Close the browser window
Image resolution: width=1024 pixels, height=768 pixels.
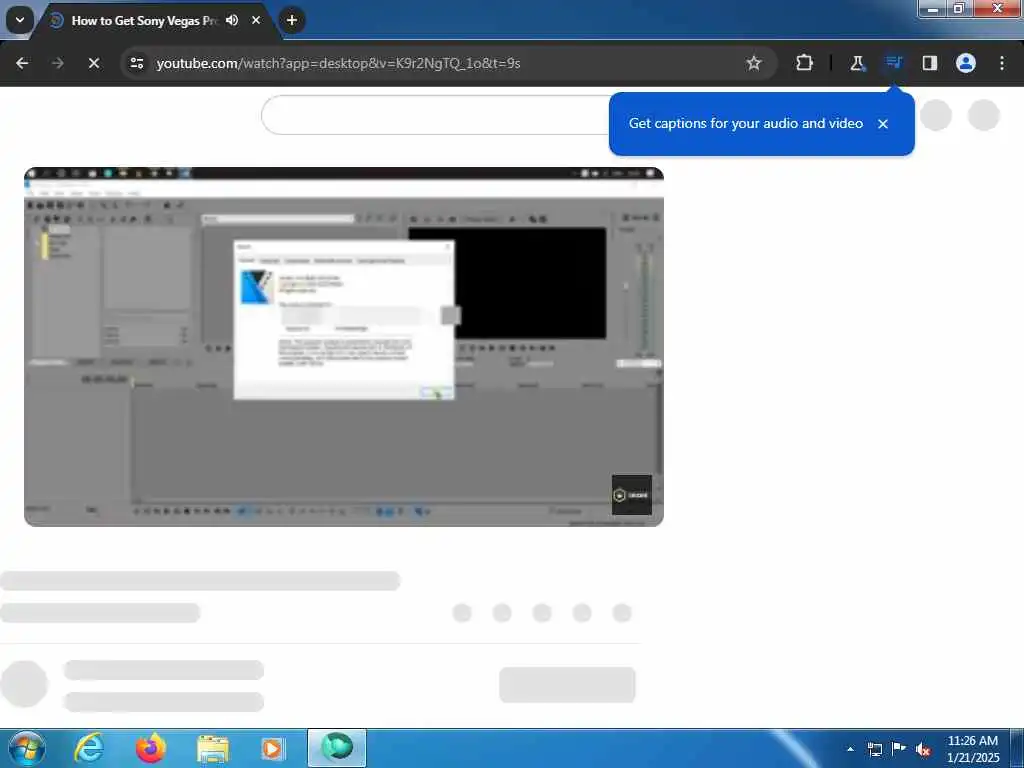[x=998, y=8]
